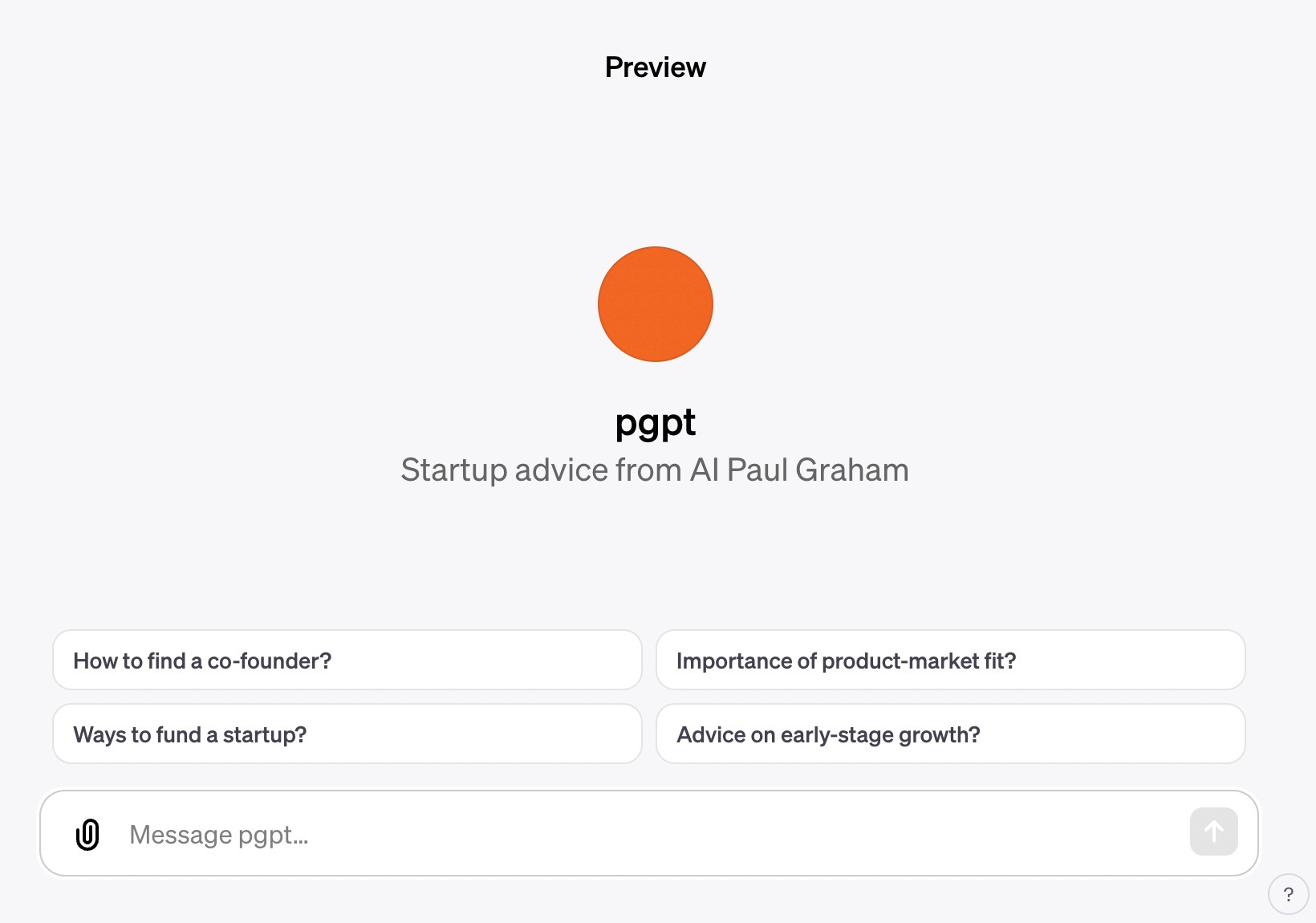Click 'Importance of product-market fit?' suggestion
1316x923 pixels.
pyautogui.click(x=950, y=660)
